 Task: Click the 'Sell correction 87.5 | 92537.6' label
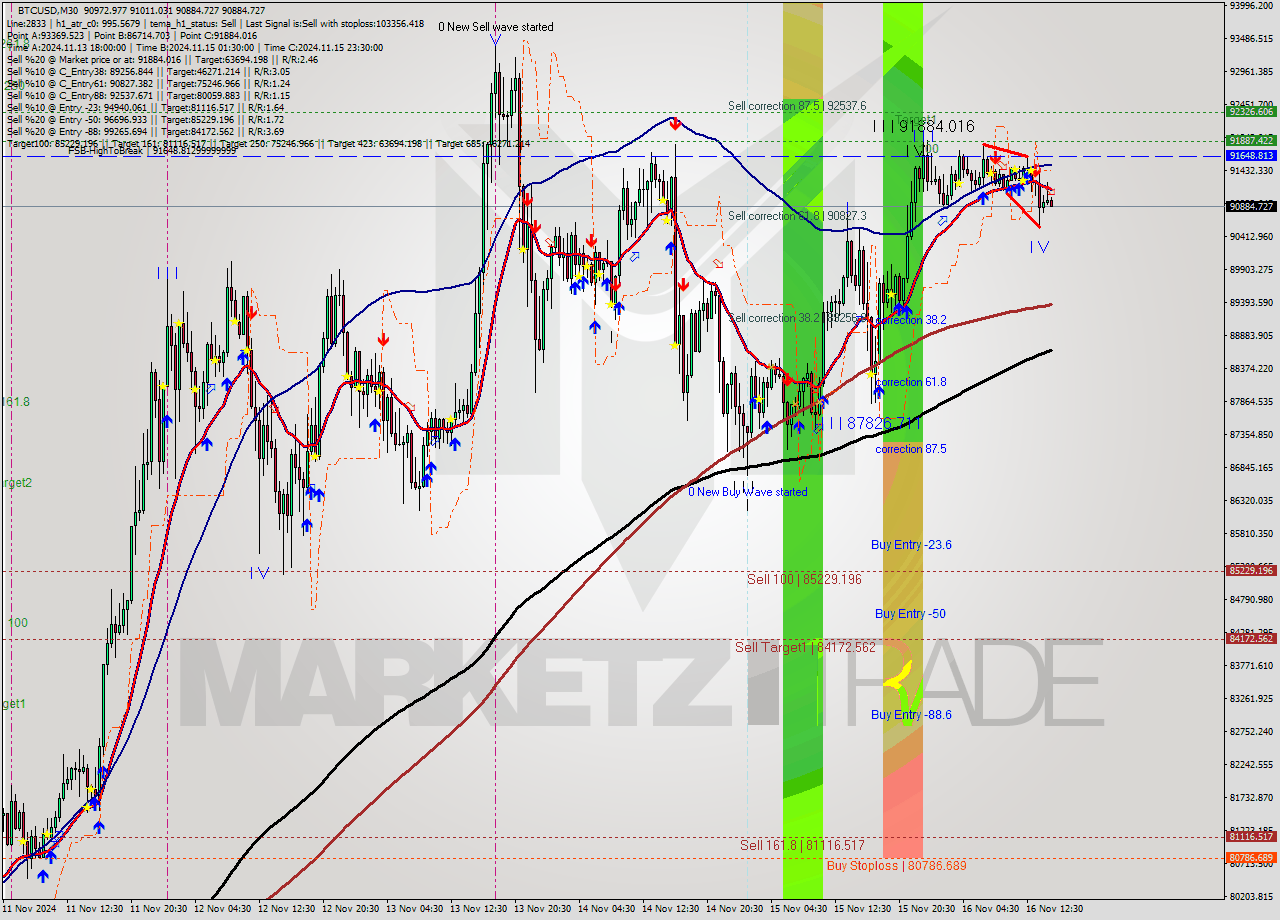pos(797,105)
